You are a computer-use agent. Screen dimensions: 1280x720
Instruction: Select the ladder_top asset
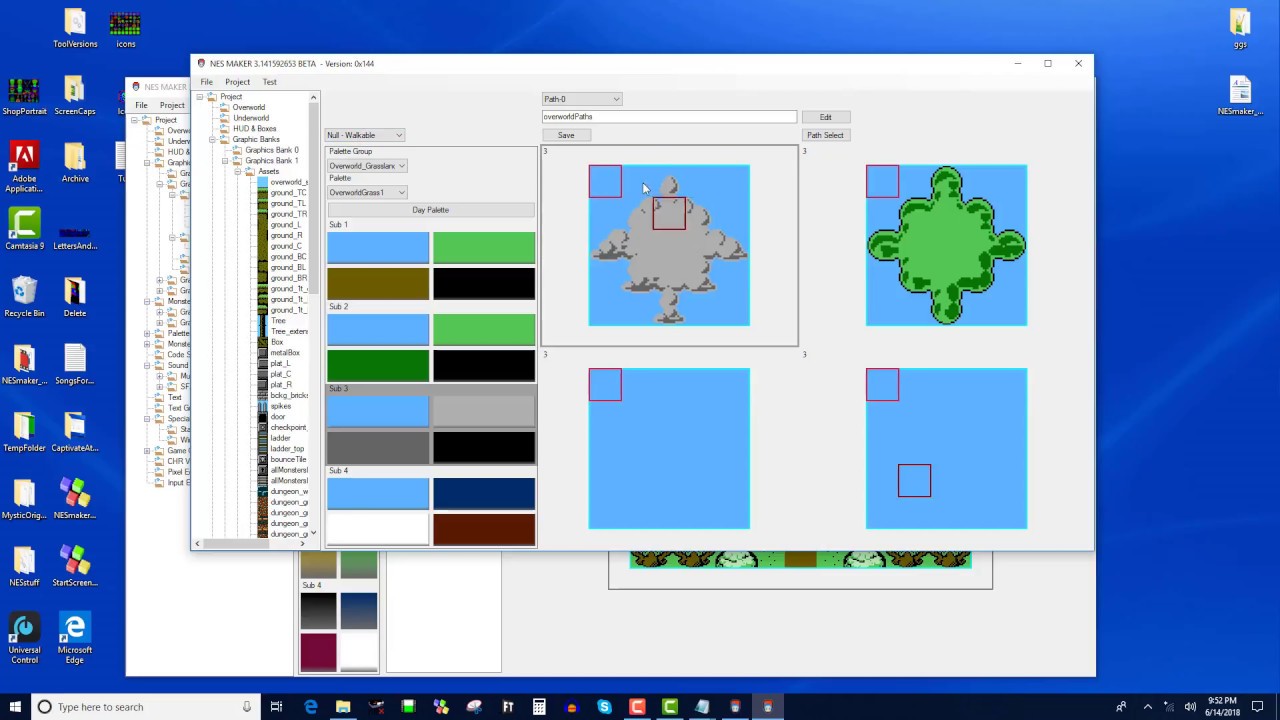click(x=287, y=448)
